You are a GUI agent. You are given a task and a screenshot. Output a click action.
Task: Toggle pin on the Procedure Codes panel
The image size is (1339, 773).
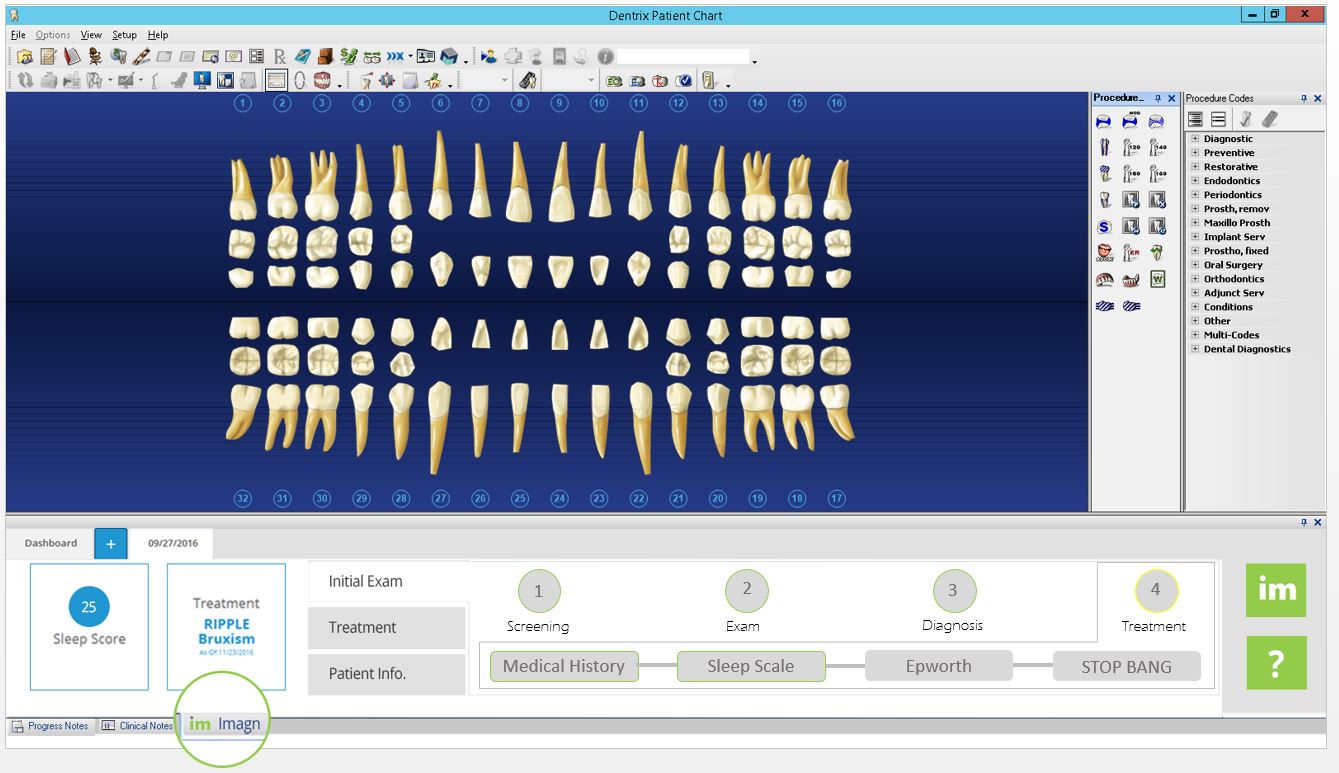[x=1304, y=98]
